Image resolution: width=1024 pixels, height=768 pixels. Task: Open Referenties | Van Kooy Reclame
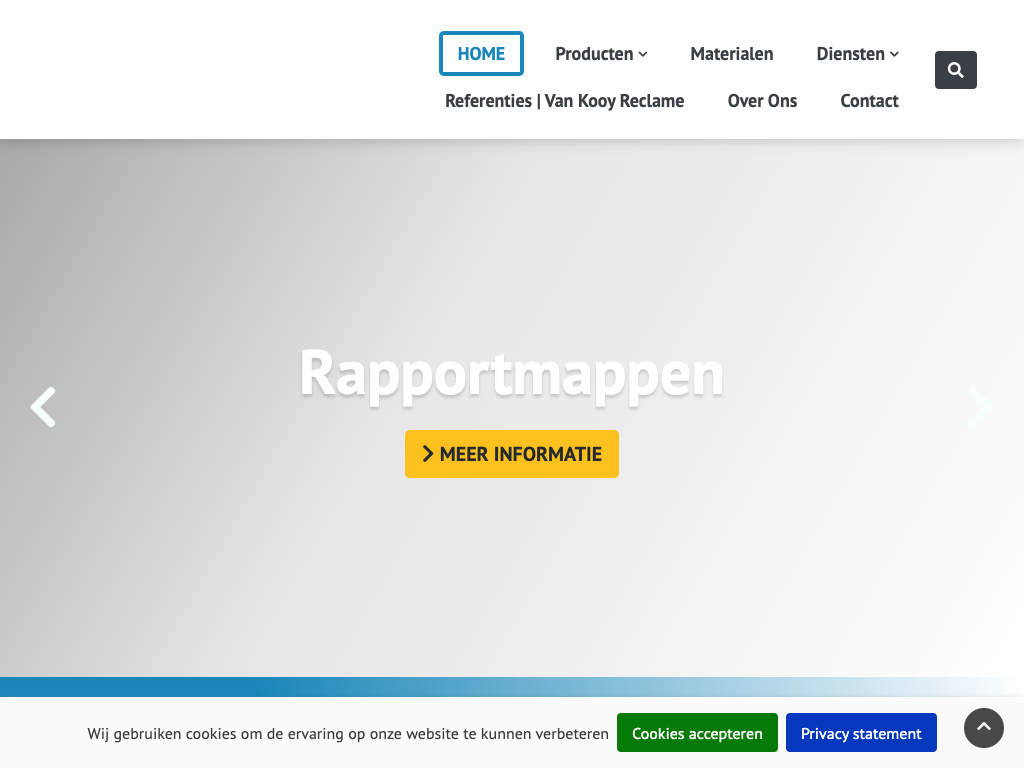(x=564, y=101)
